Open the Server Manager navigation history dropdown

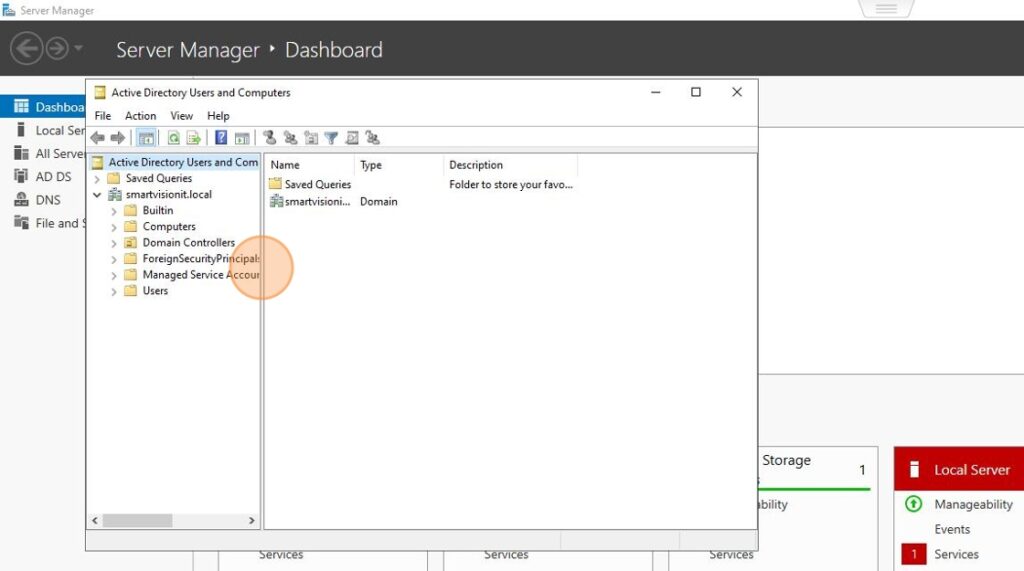pos(78,48)
